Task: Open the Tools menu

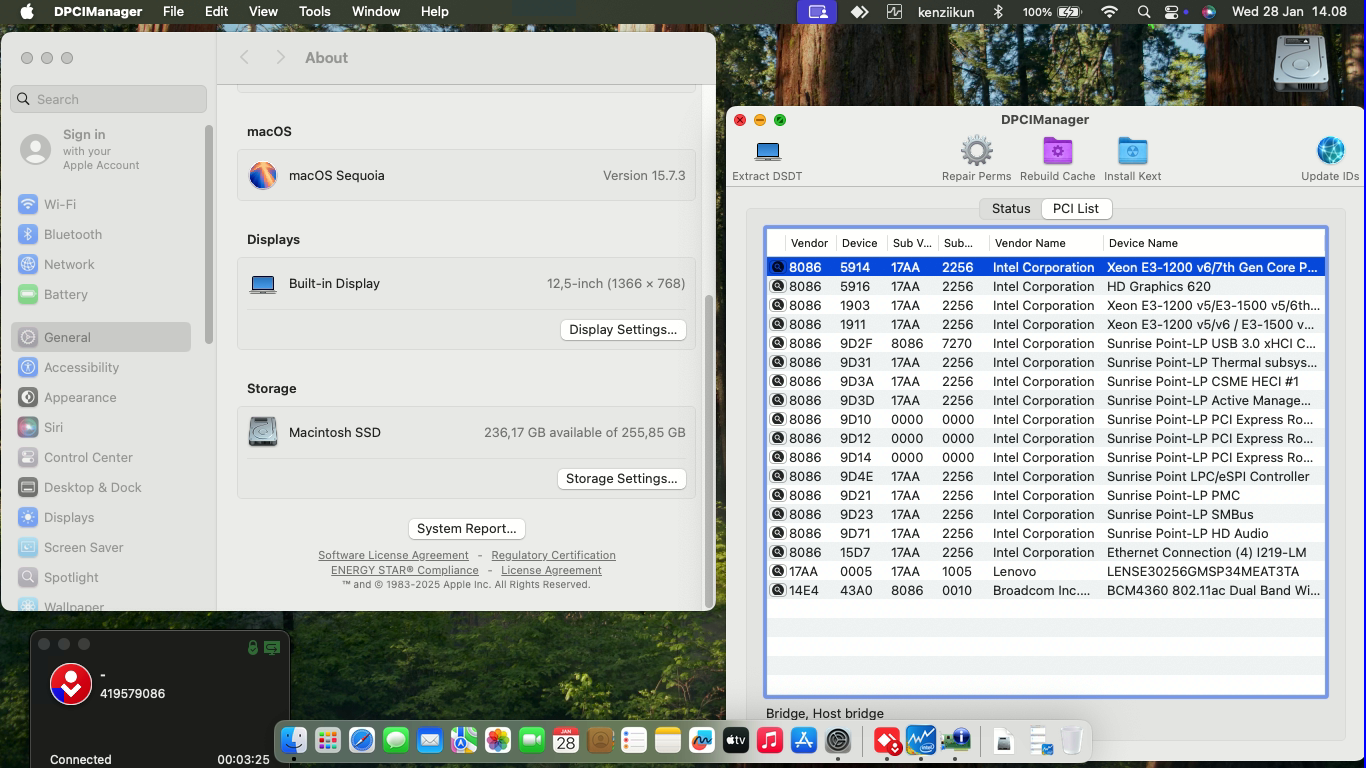Action: [314, 12]
